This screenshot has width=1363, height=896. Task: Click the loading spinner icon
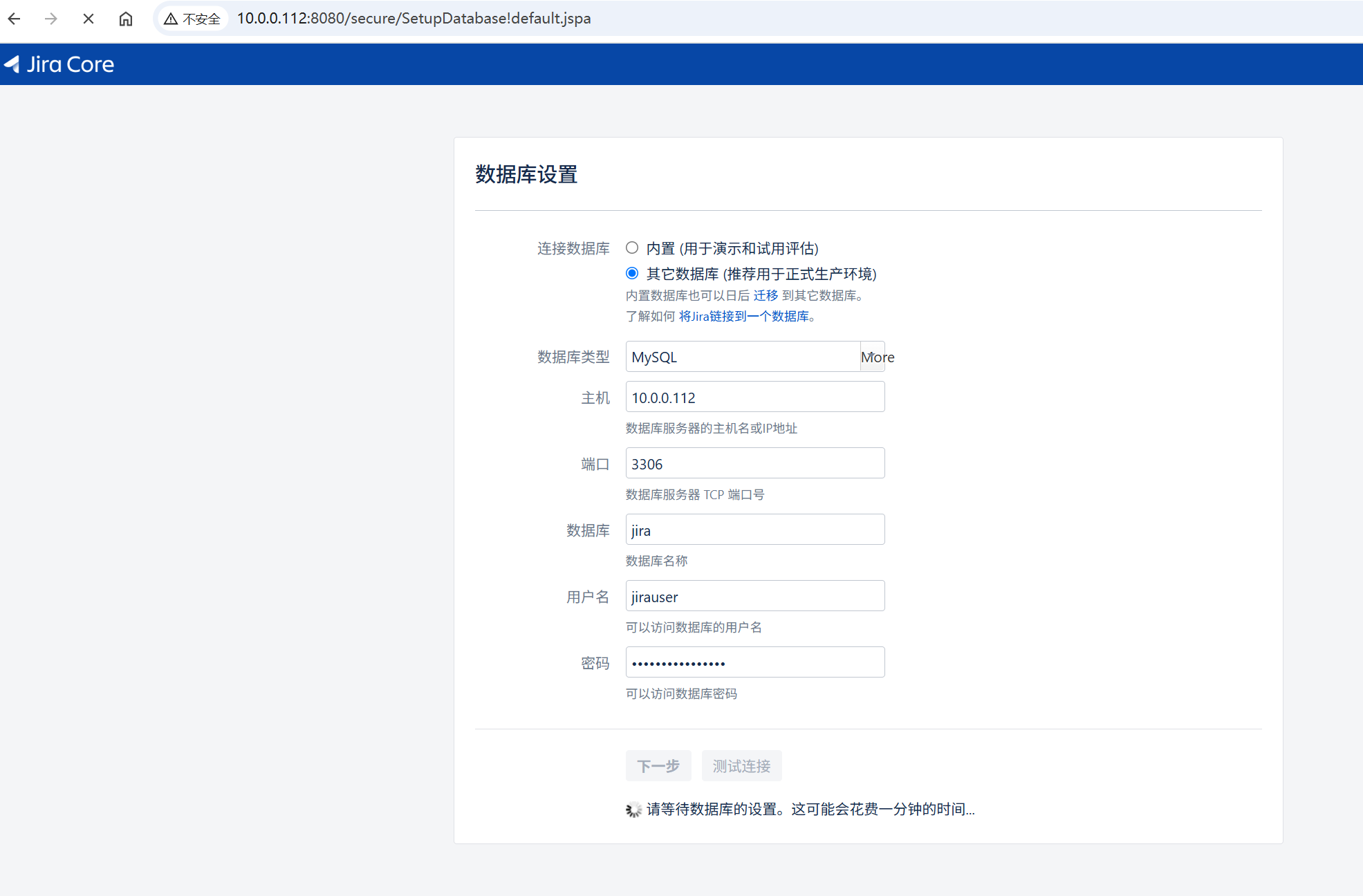[633, 810]
